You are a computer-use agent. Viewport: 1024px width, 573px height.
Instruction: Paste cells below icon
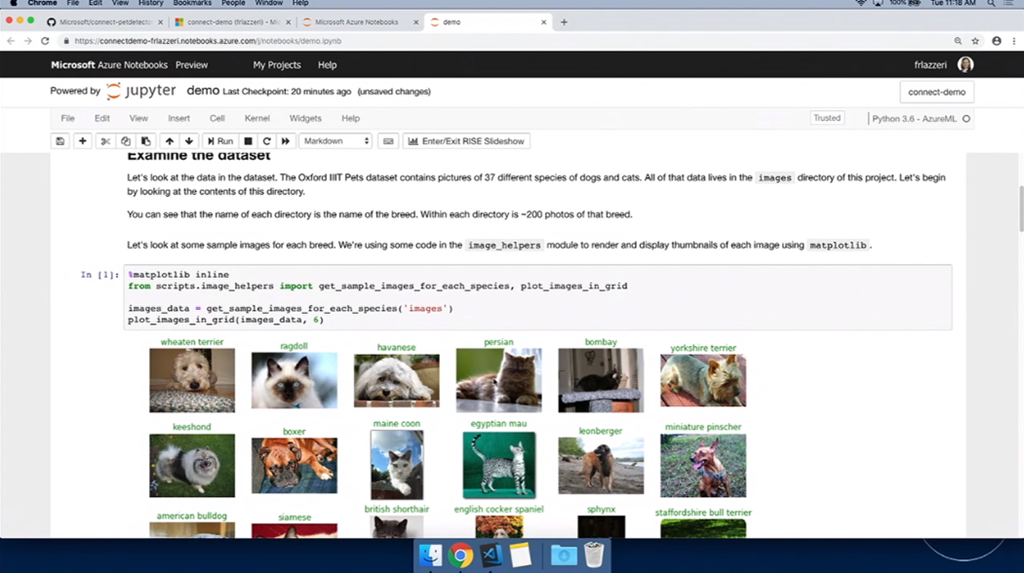146,141
